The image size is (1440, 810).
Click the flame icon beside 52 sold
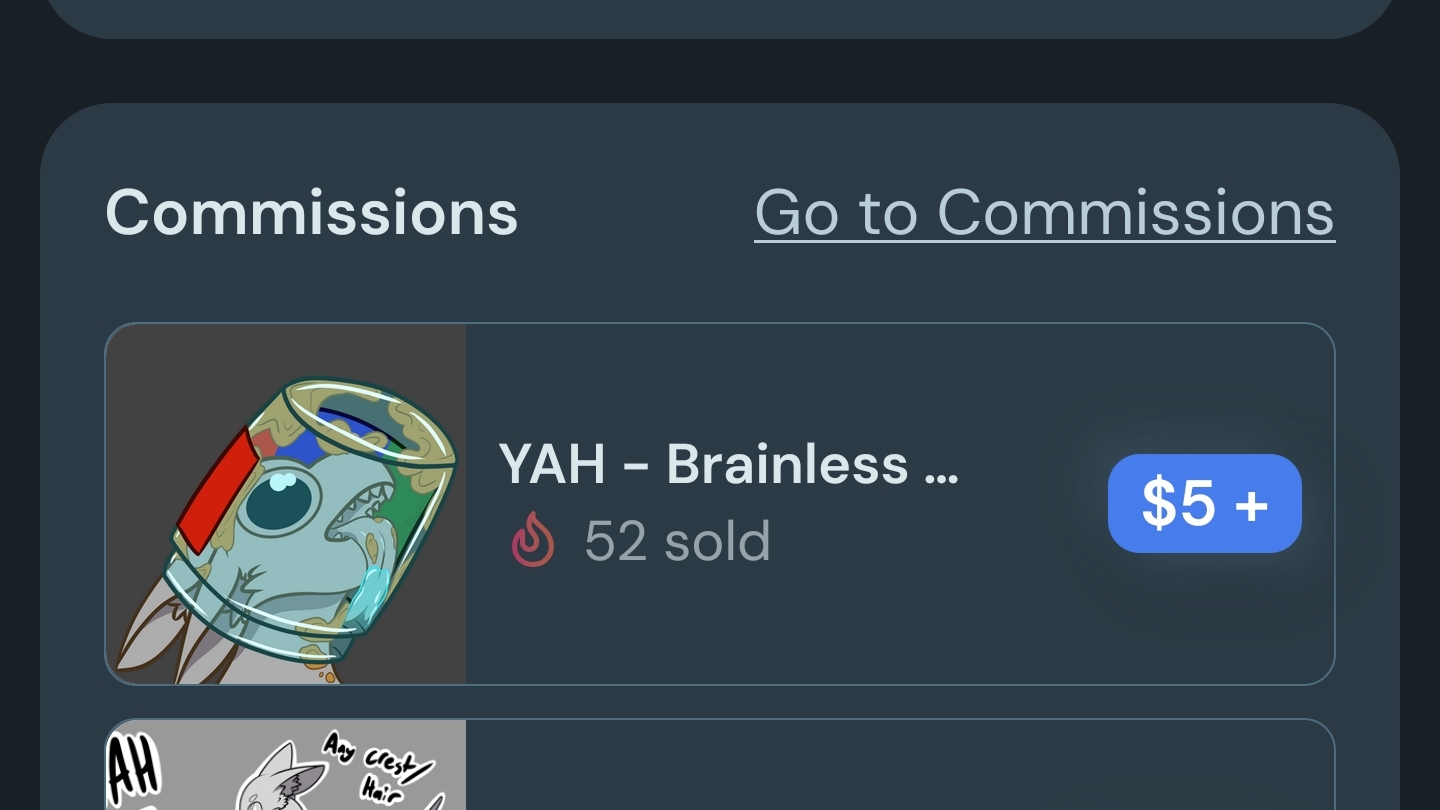(x=532, y=540)
